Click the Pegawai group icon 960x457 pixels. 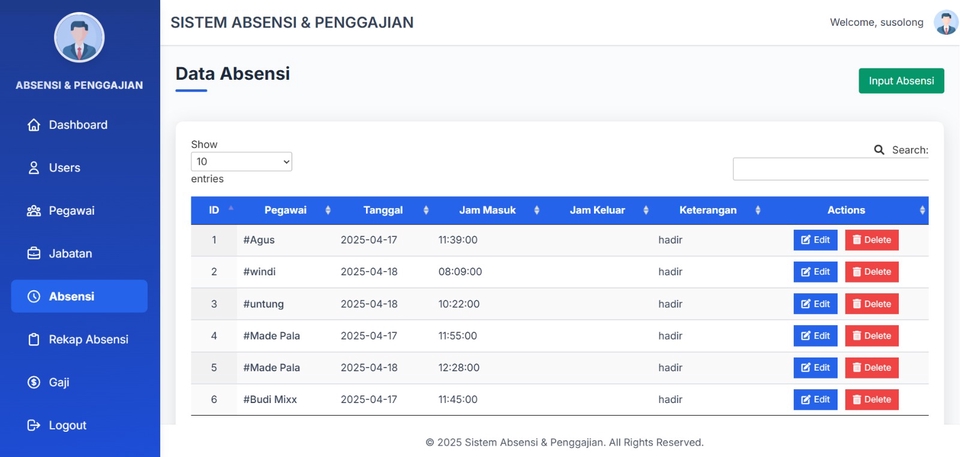click(x=34, y=211)
